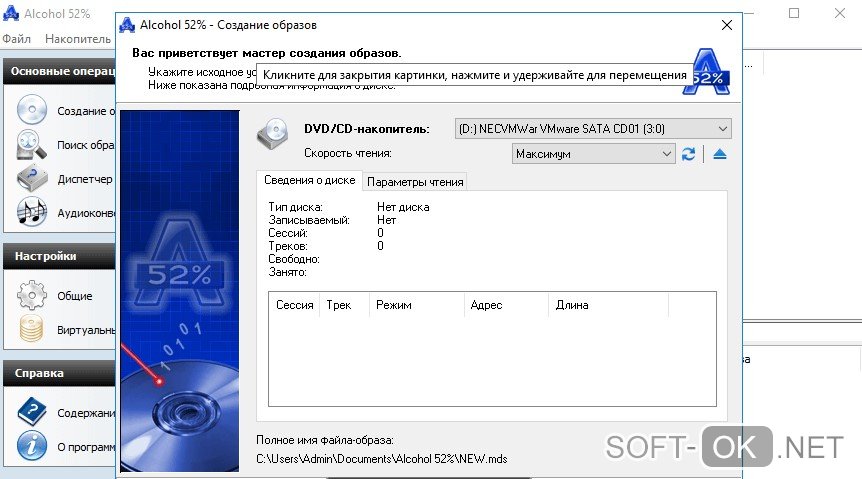862x479 pixels.
Task: Click the Диспетчер link in sidebar
Action: pyautogui.click(x=85, y=179)
